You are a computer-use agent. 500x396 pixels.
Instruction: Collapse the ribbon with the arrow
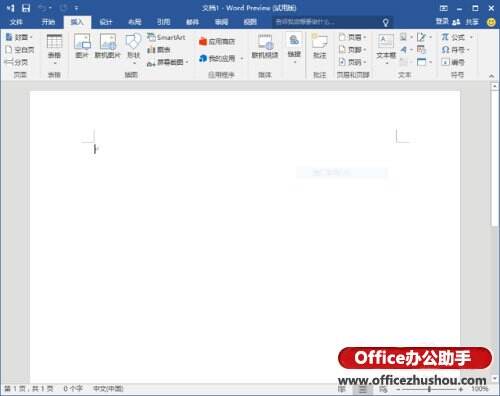click(491, 76)
